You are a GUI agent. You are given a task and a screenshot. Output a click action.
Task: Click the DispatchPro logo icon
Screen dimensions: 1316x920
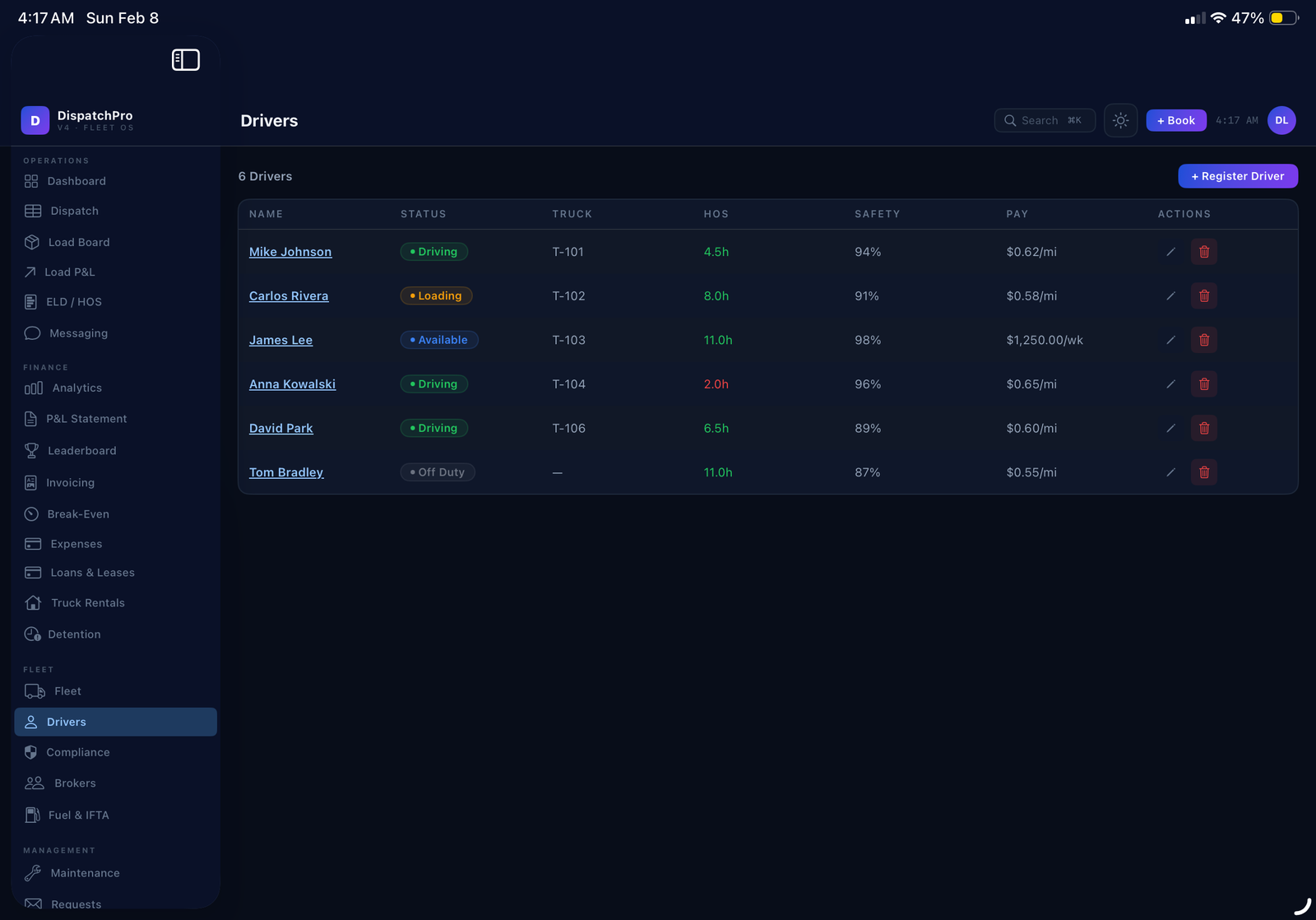tap(35, 121)
